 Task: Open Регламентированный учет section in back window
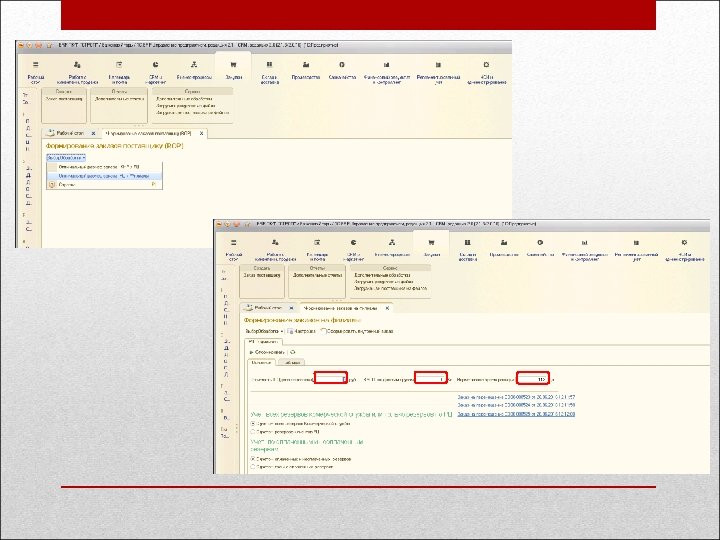click(x=438, y=73)
